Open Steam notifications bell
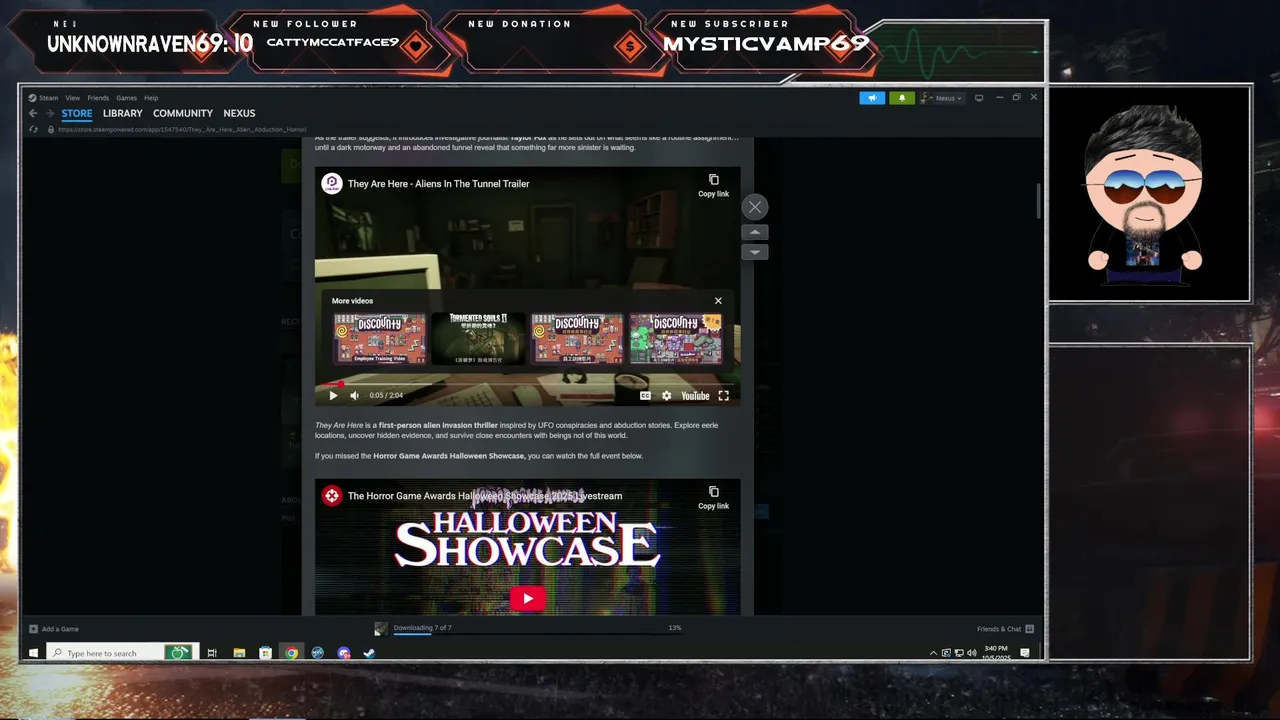The height and width of the screenshot is (720, 1280). [x=902, y=98]
